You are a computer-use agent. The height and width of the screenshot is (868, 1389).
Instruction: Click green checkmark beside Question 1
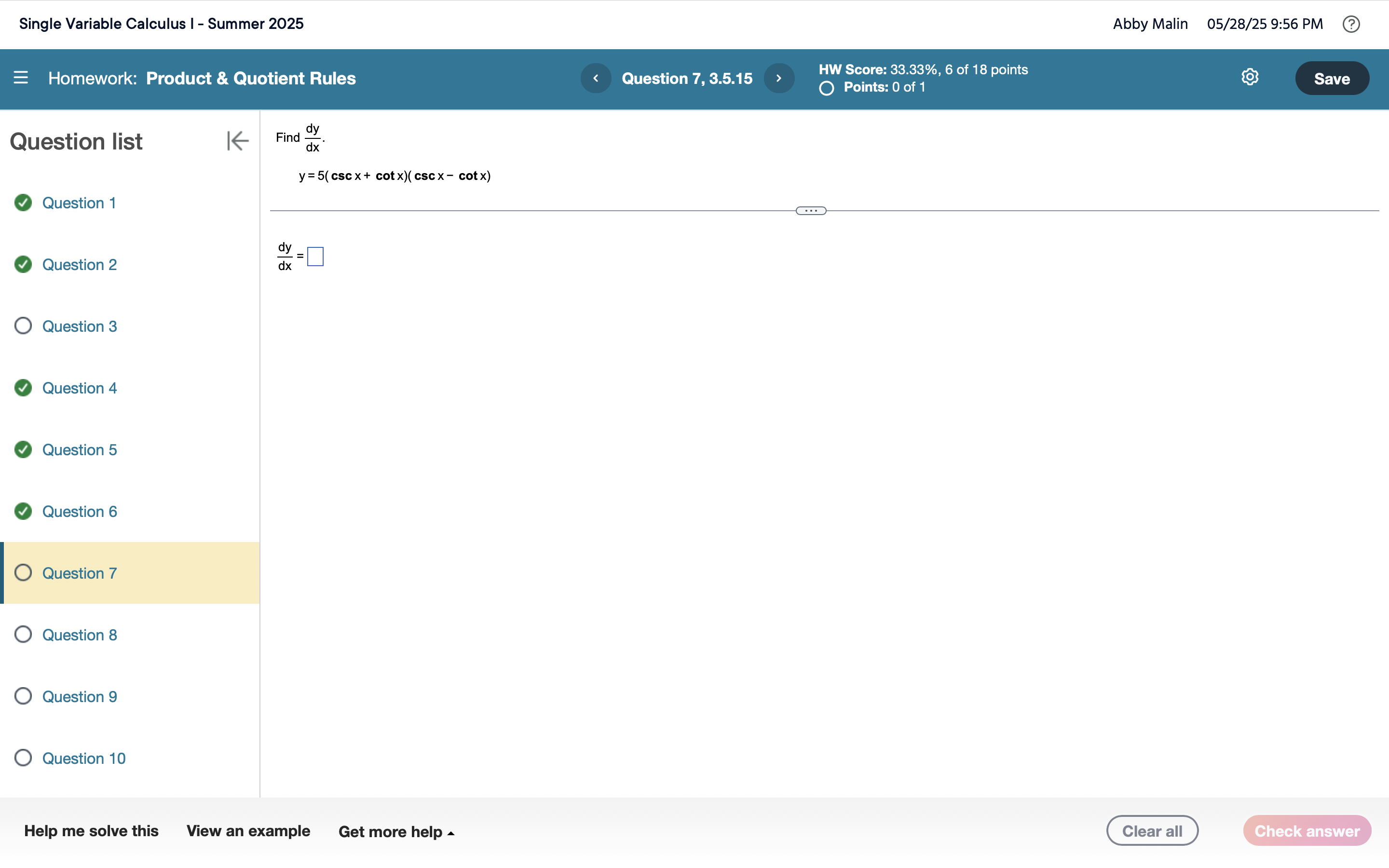[x=23, y=203]
